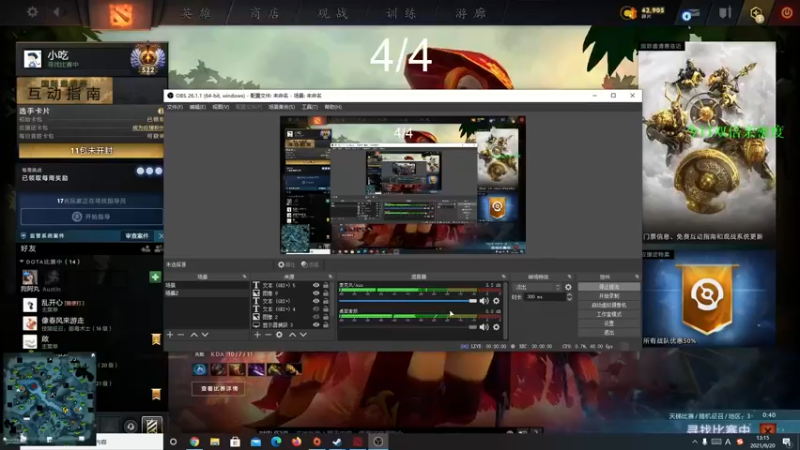Adjust the desktop audio volume slider

tap(408, 327)
